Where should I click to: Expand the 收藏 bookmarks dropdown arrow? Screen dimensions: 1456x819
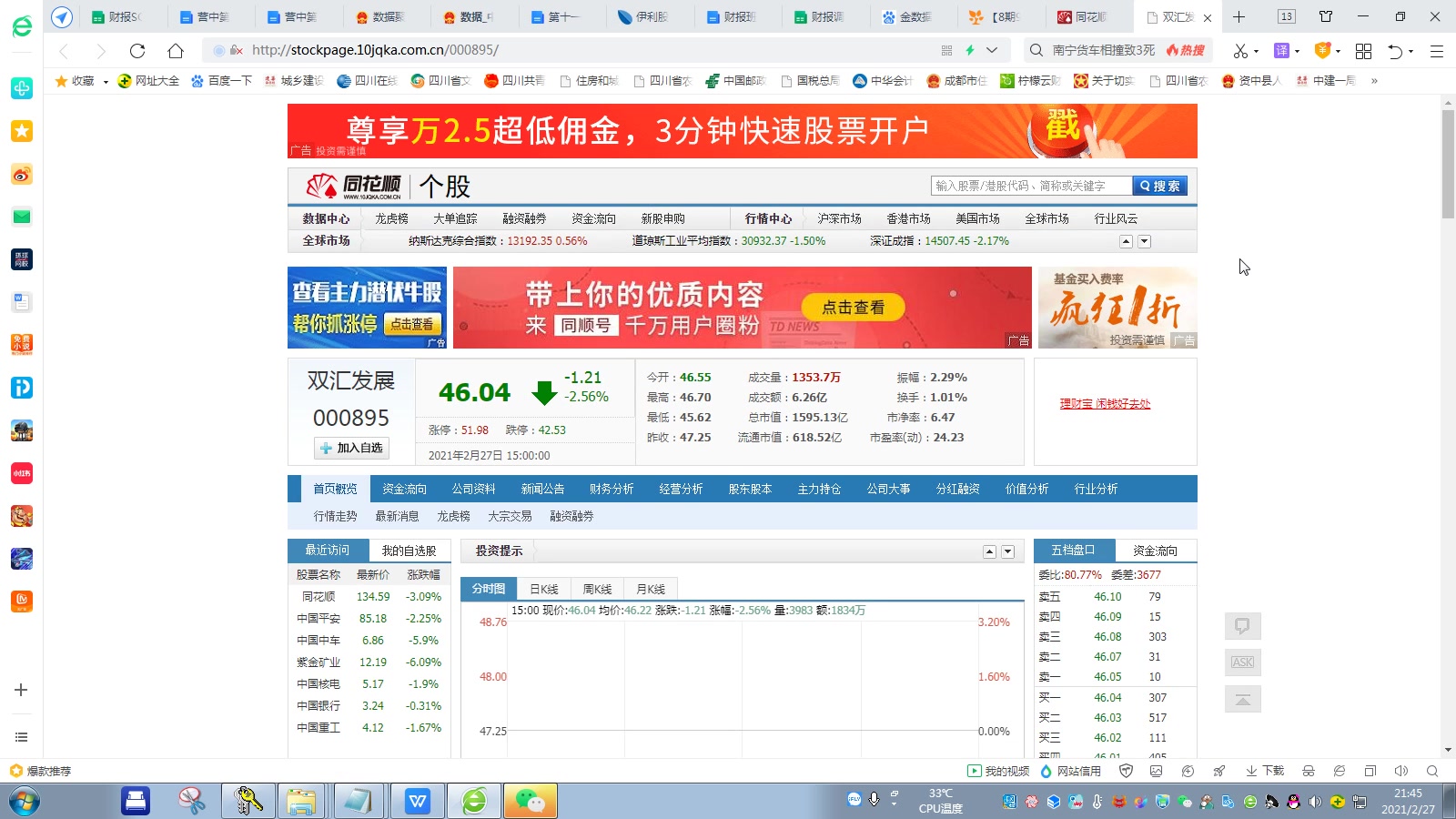(x=106, y=81)
